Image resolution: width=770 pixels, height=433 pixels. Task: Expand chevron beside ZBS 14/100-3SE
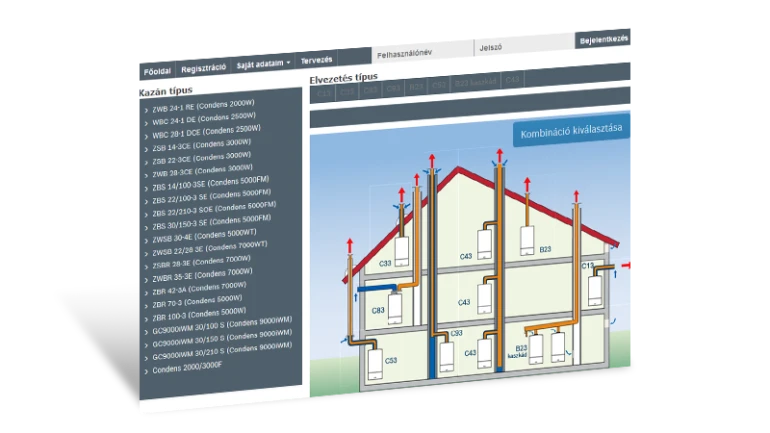tap(146, 189)
